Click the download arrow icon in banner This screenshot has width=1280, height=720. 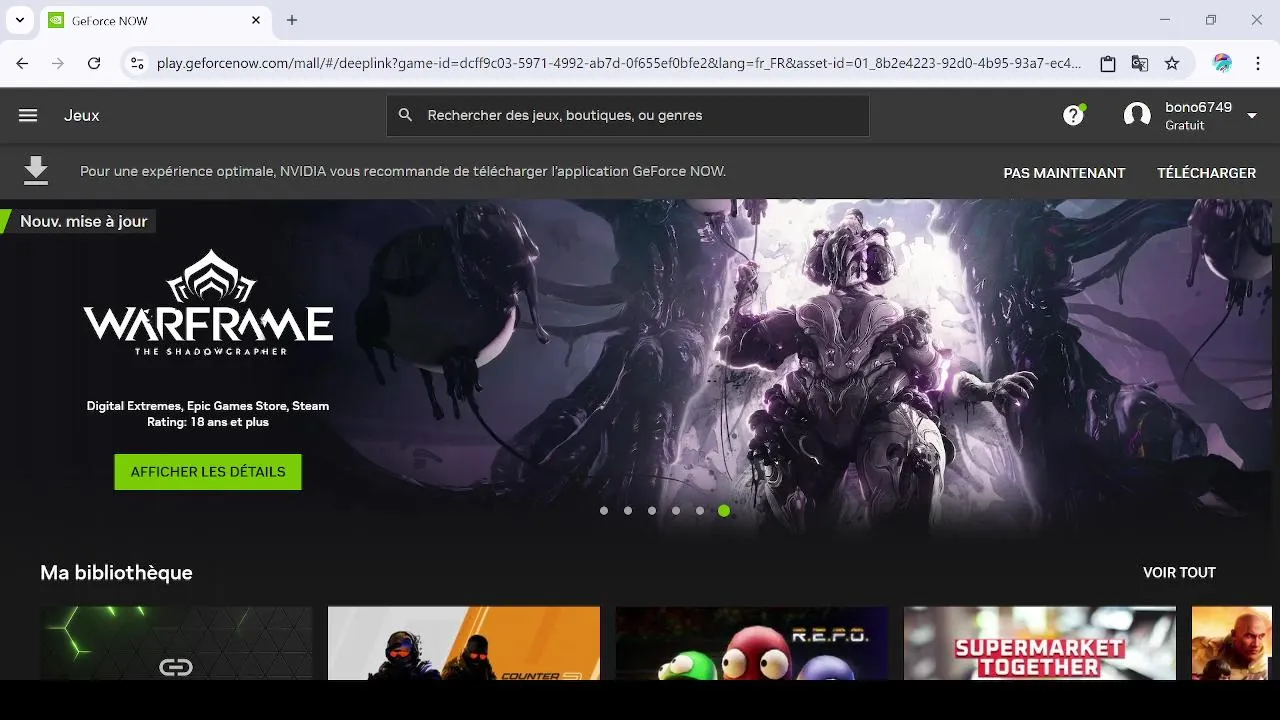[x=36, y=171]
